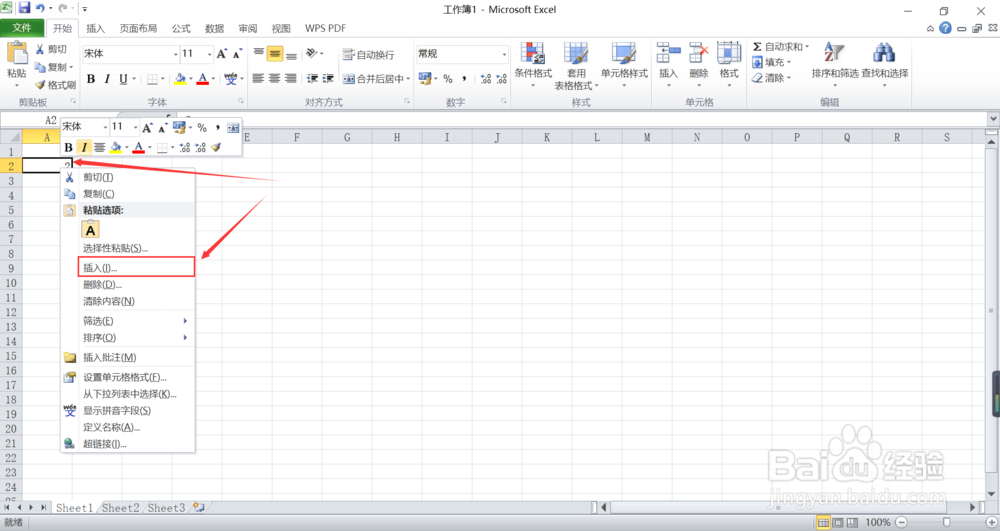Image resolution: width=1000 pixels, height=531 pixels.
Task: Click Merge and Center (合并后居中)
Action: coord(374,79)
